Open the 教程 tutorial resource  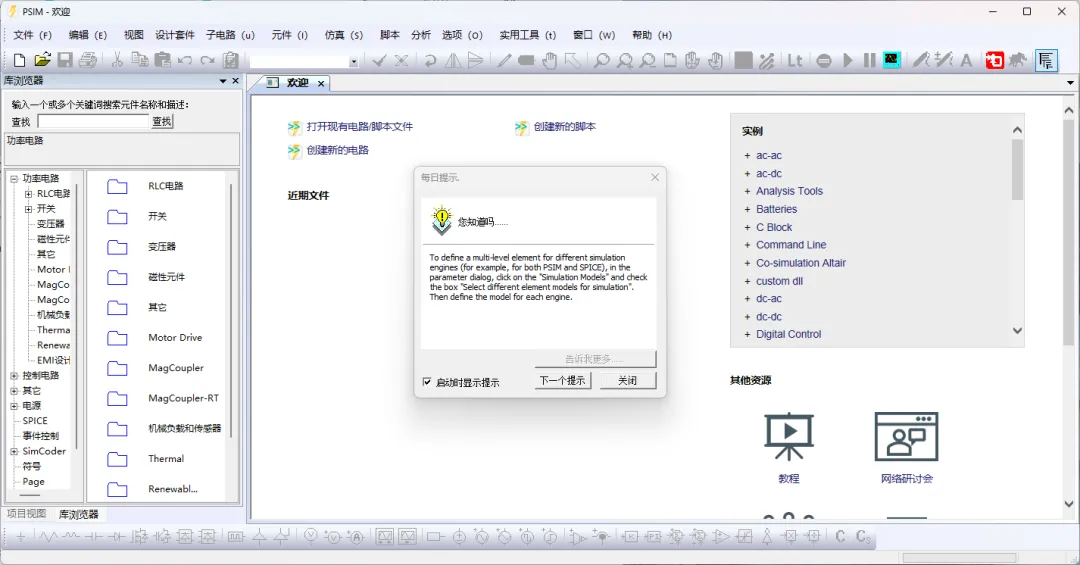pos(789,448)
